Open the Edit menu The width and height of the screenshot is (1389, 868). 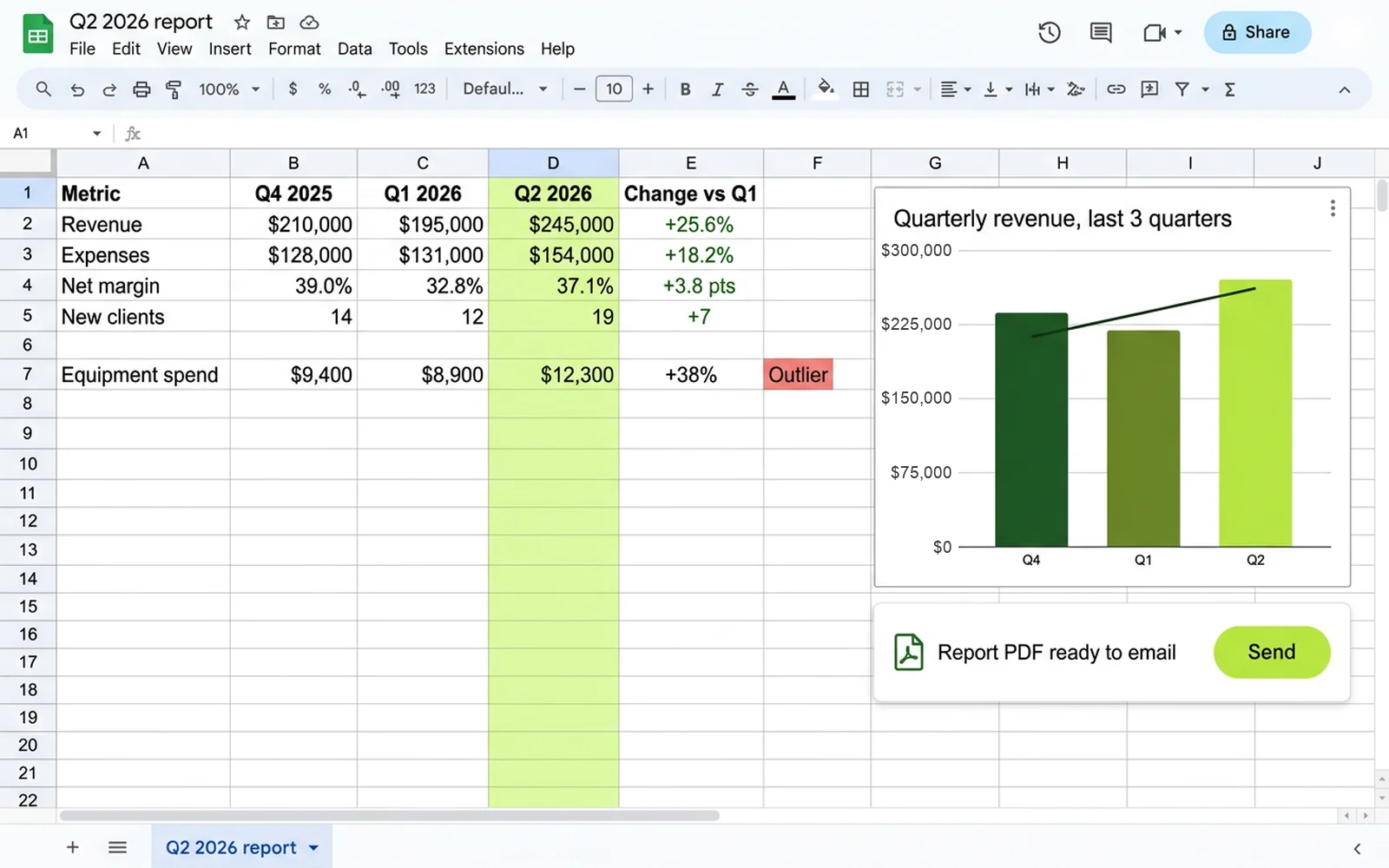point(126,49)
